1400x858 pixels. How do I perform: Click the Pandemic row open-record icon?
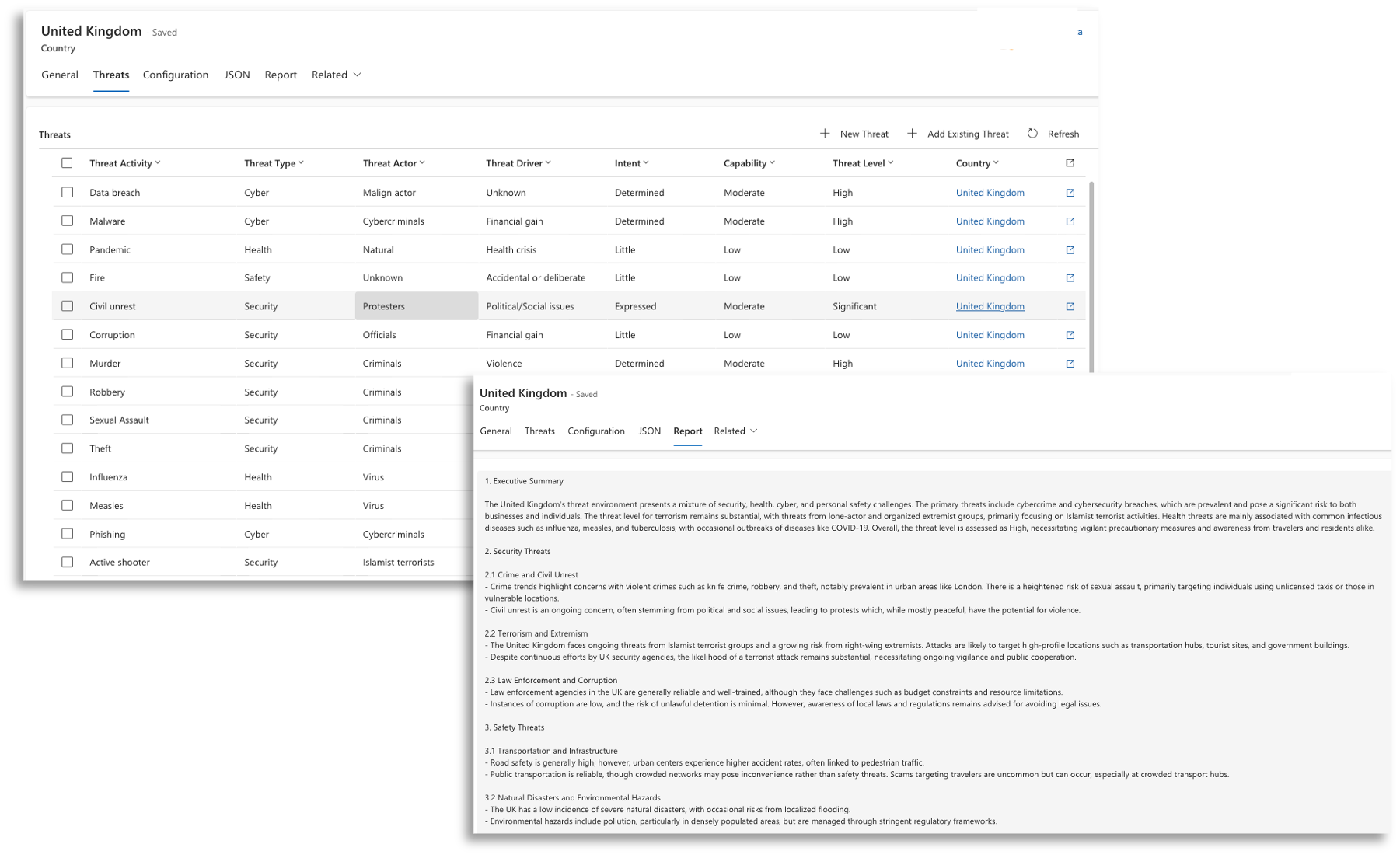(1070, 250)
